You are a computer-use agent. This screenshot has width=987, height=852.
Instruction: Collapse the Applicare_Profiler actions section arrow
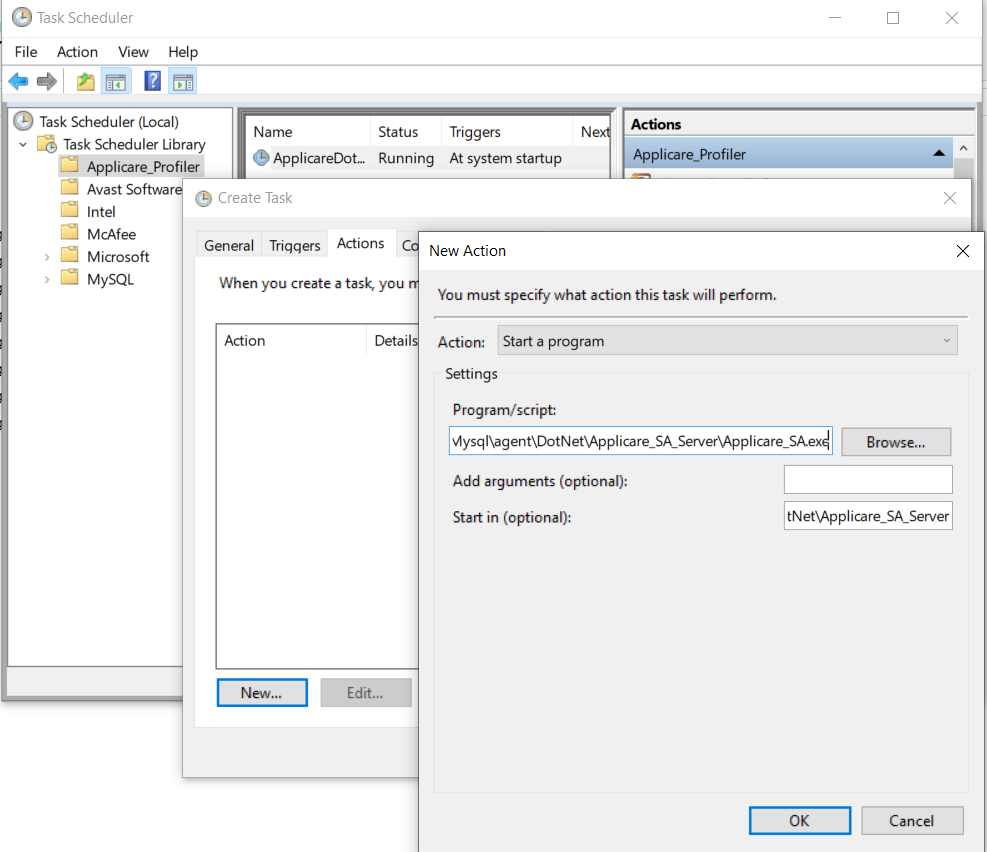(x=938, y=154)
